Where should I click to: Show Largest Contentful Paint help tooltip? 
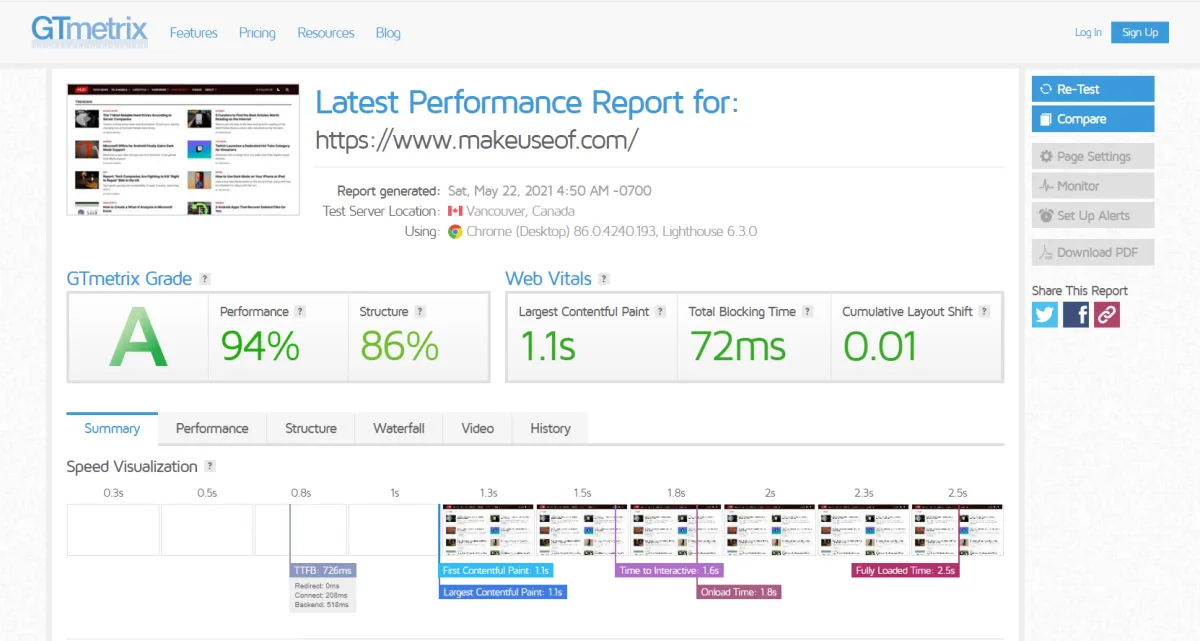(661, 312)
